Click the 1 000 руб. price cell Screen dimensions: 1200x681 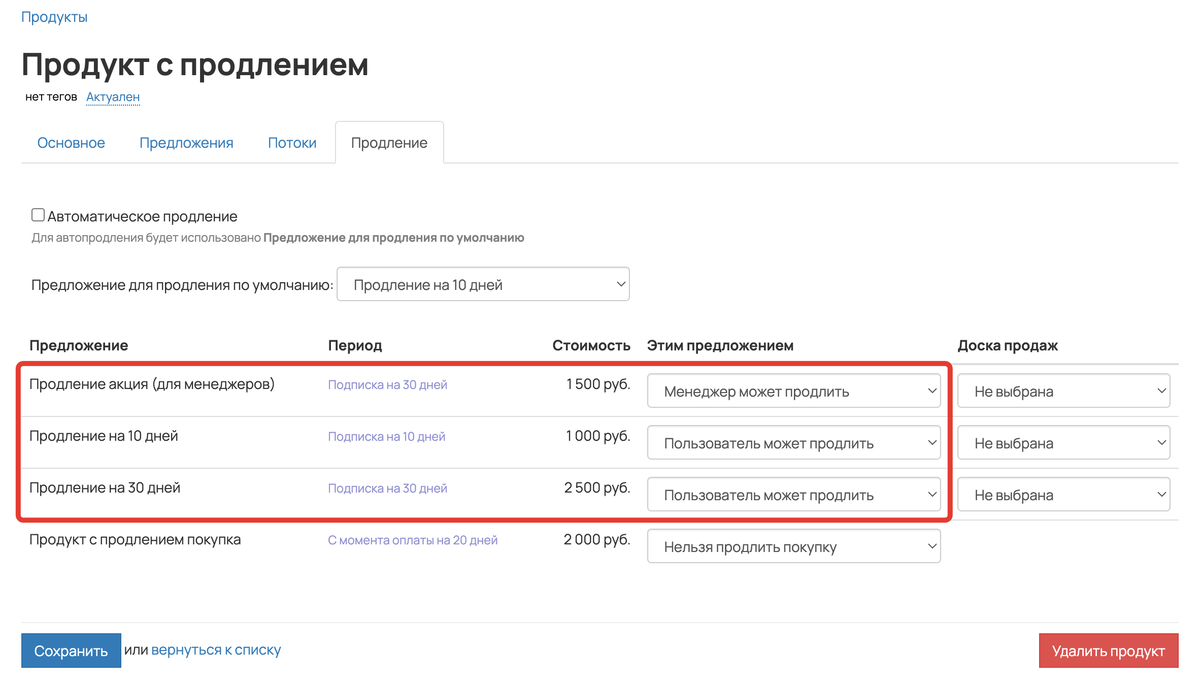point(598,436)
